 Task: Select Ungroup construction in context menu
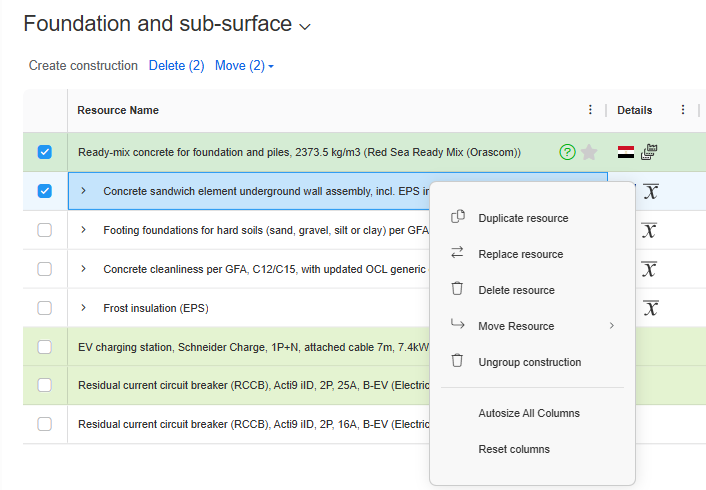pyautogui.click(x=529, y=362)
